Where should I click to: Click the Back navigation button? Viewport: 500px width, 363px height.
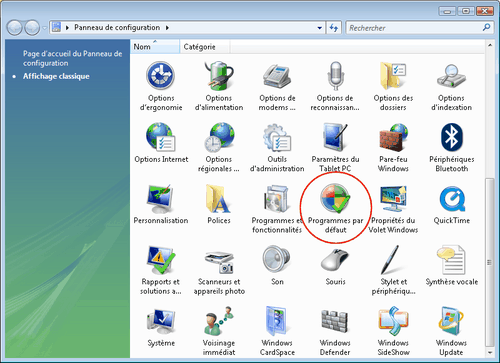(15, 28)
